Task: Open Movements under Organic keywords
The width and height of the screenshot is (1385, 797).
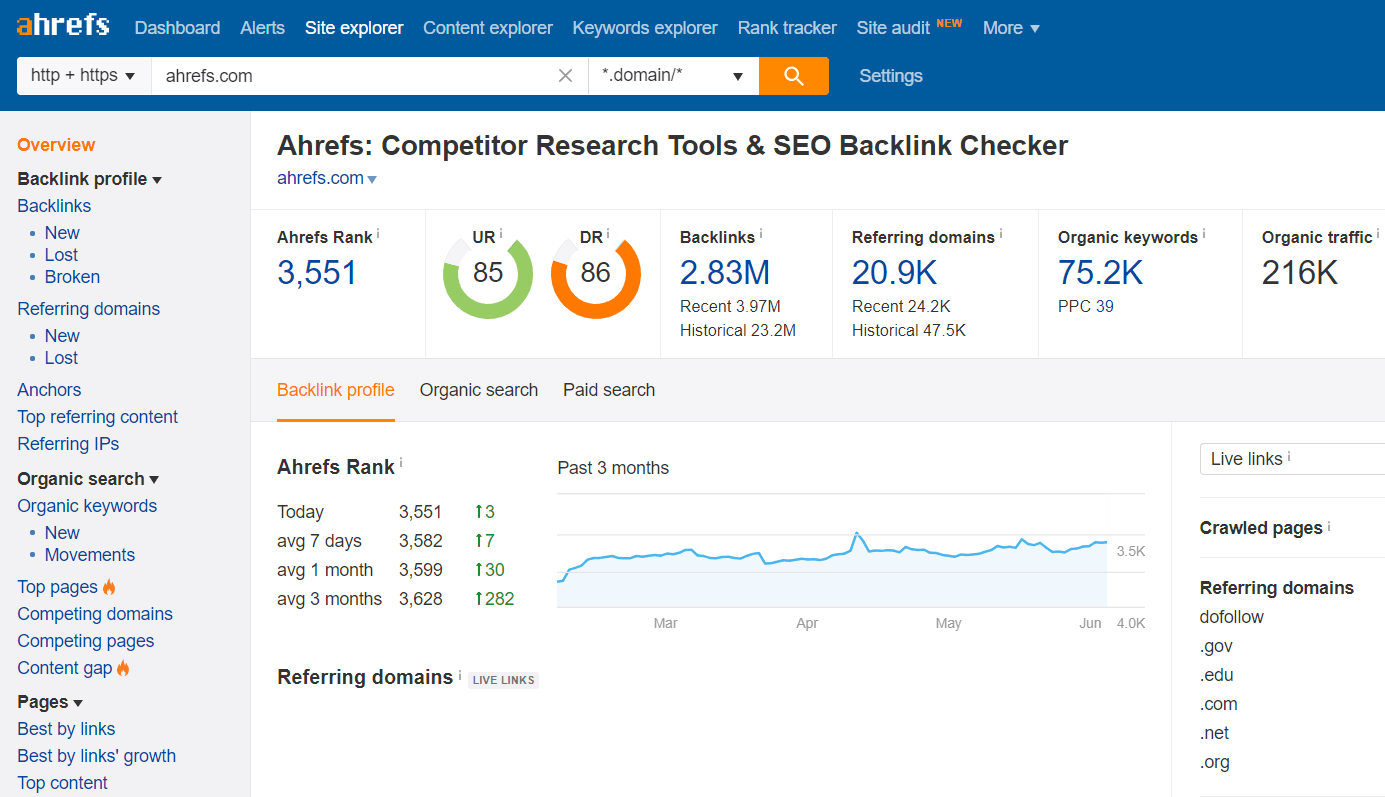Action: point(90,555)
